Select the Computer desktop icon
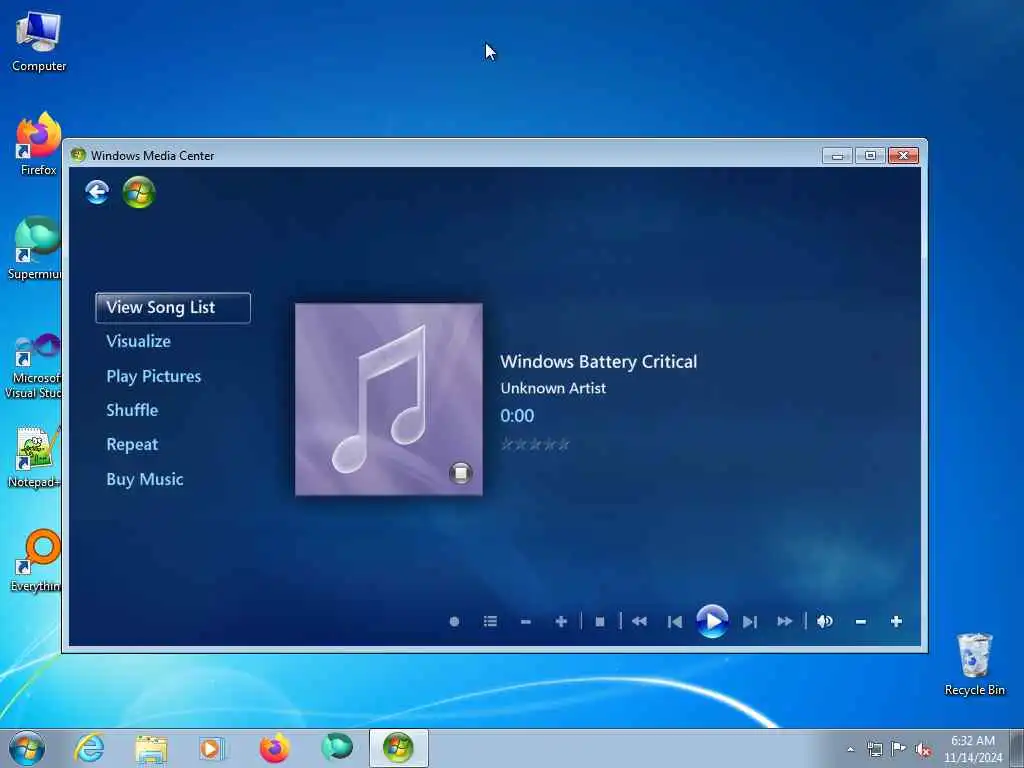The width and height of the screenshot is (1024, 768). pos(39,40)
